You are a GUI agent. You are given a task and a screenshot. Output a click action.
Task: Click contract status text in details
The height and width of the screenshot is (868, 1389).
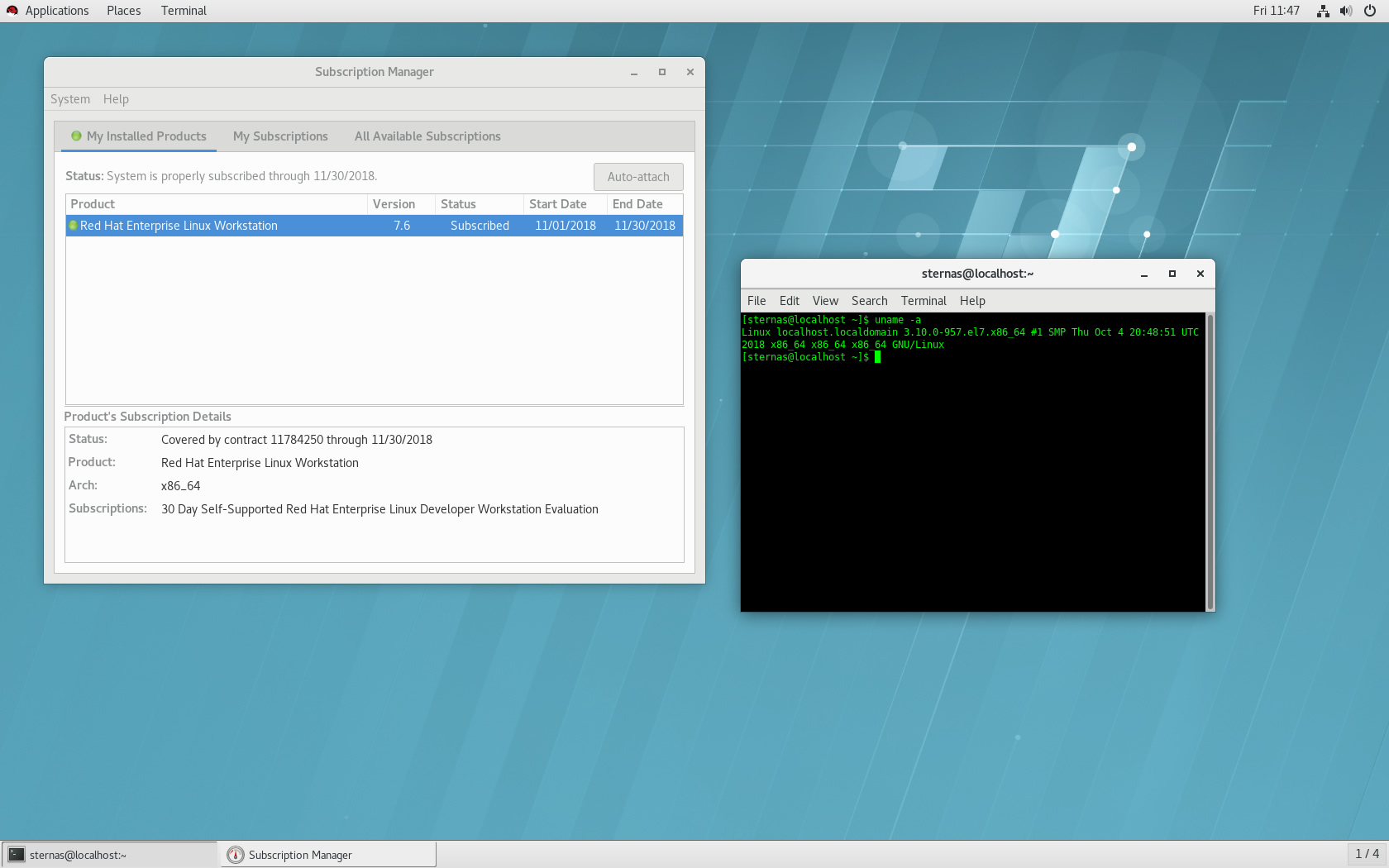tap(297, 440)
